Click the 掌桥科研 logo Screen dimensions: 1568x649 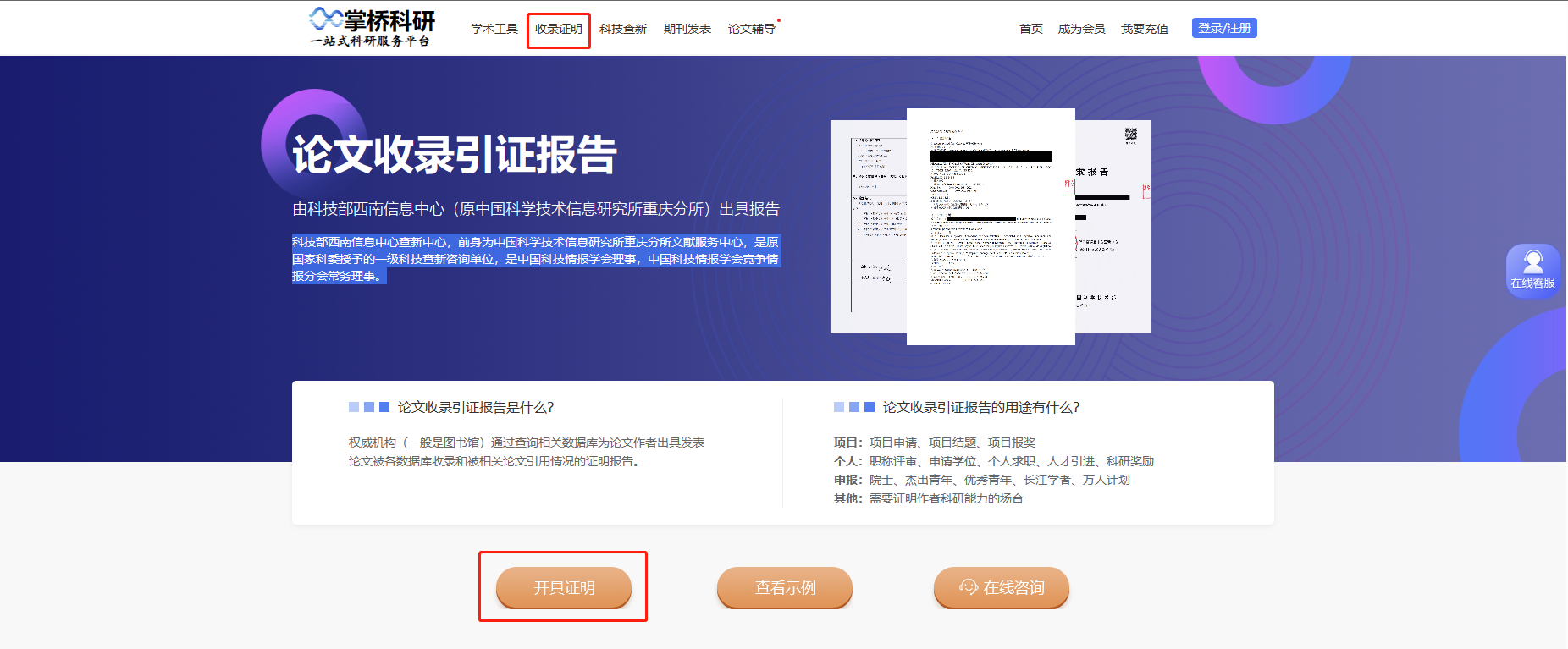371,27
